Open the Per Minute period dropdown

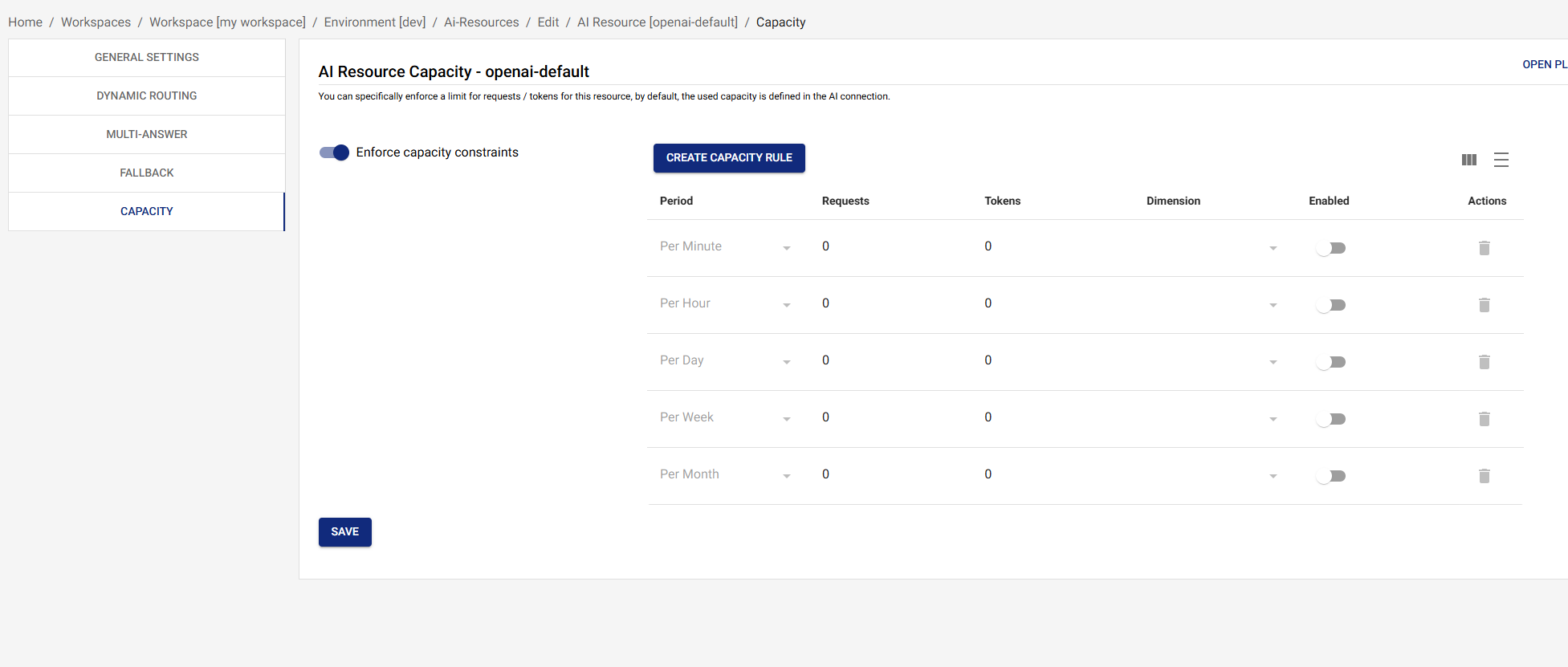[x=727, y=246]
